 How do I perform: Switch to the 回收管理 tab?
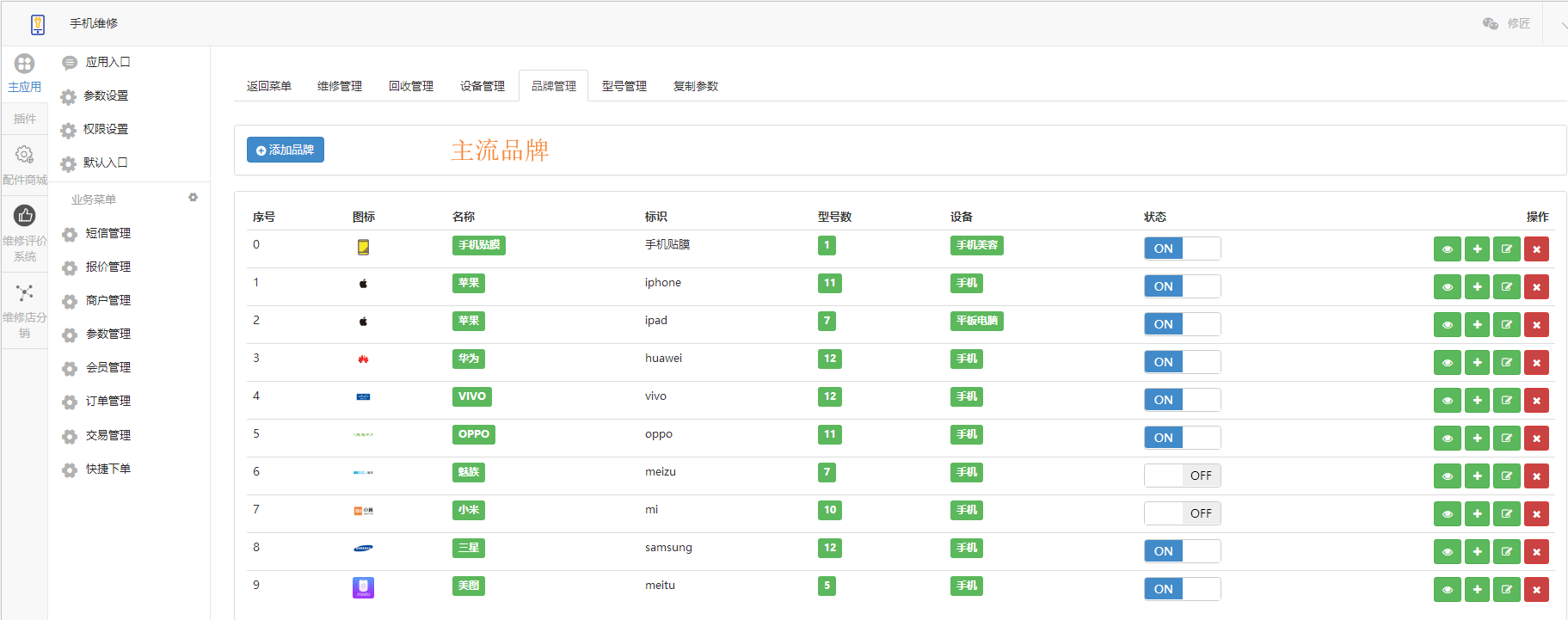tap(411, 86)
